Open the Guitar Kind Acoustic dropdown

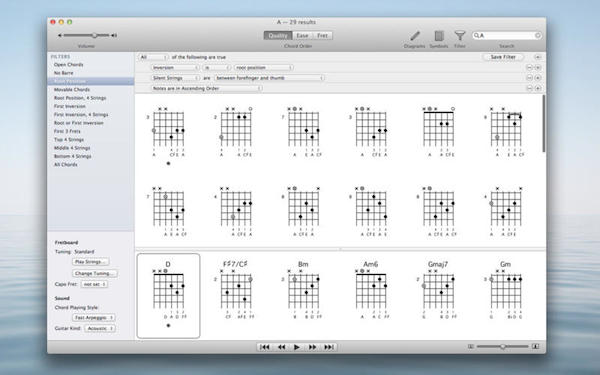[x=100, y=328]
